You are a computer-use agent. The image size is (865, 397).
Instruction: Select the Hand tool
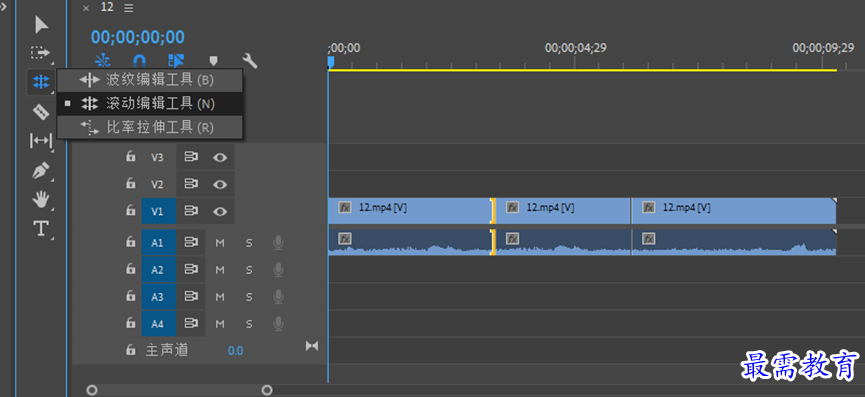click(41, 199)
